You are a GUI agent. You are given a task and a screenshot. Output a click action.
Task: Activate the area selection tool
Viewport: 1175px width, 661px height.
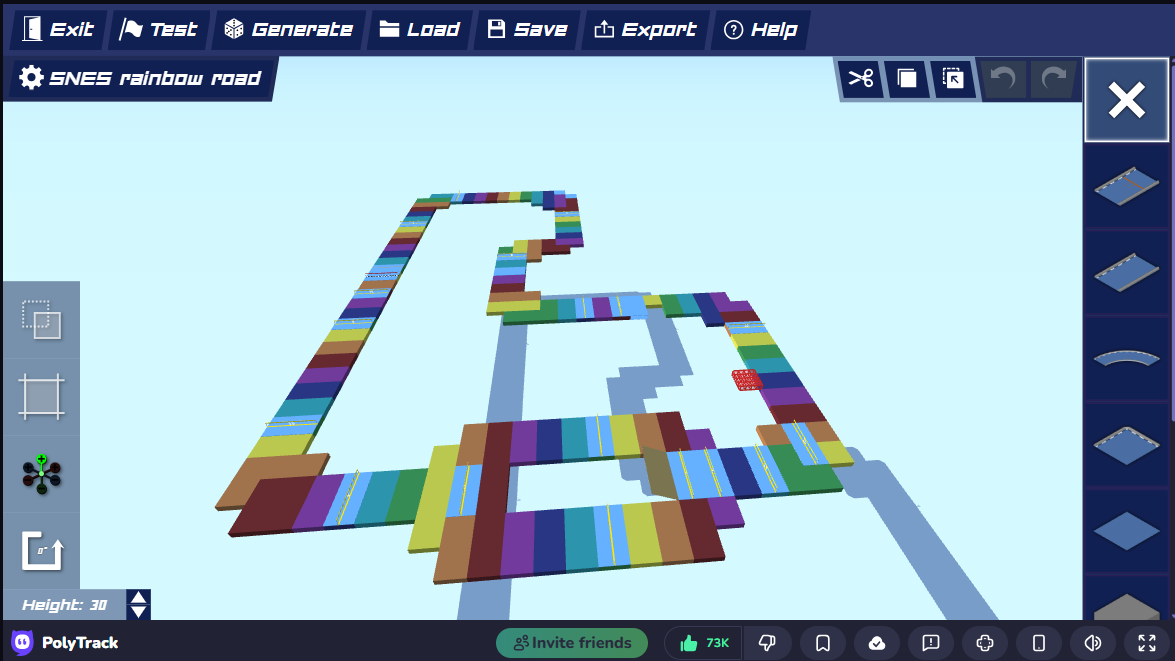tap(41, 320)
